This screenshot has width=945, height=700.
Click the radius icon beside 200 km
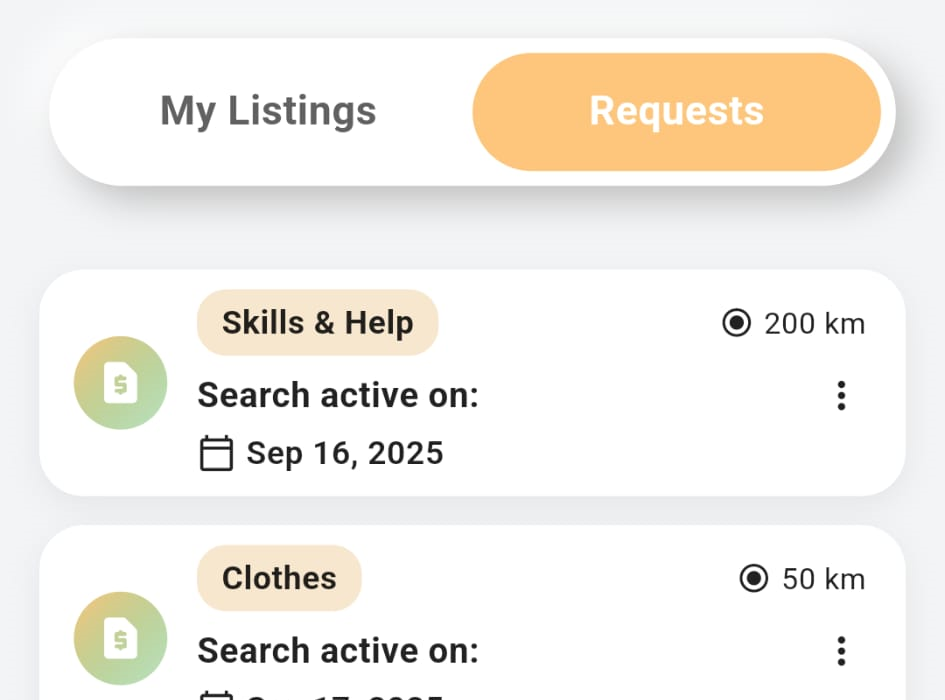coord(737,324)
